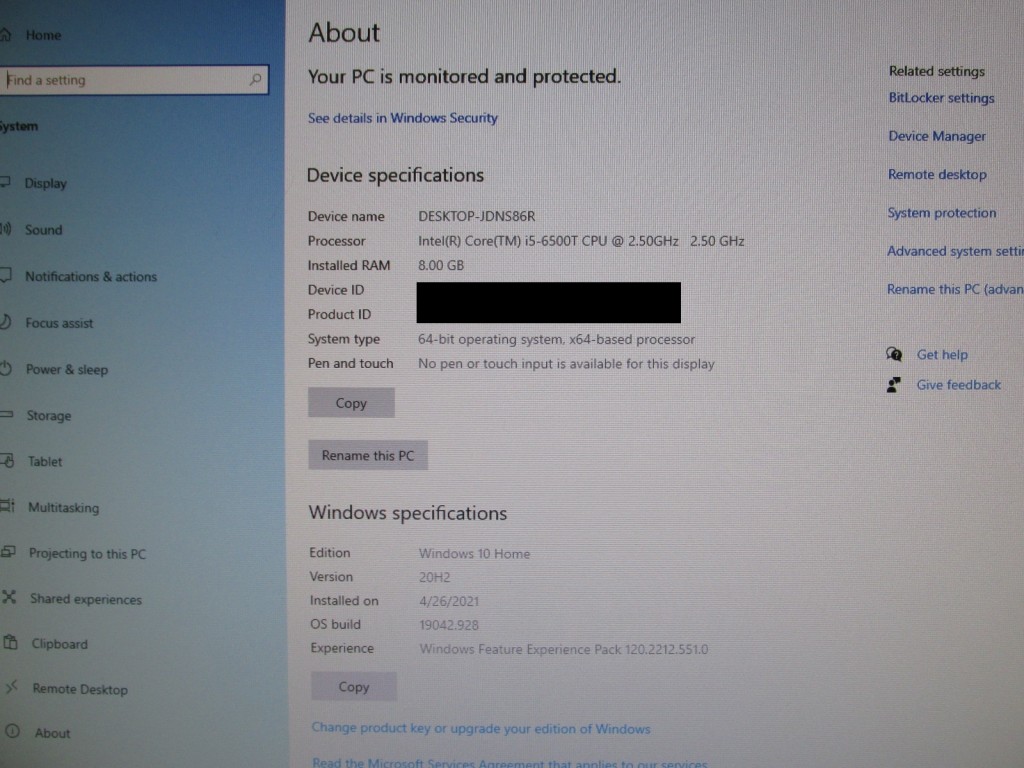Open Remote desktop related setting link
1024x768 pixels.
tap(936, 174)
